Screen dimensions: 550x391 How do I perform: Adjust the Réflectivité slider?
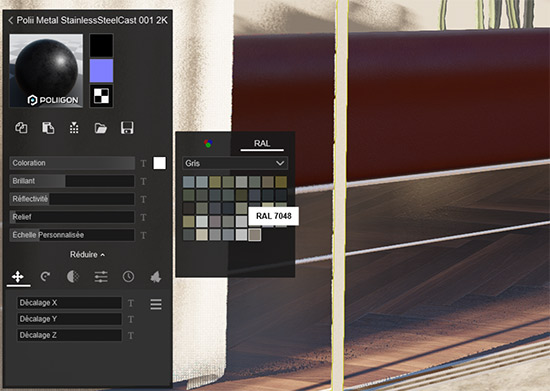click(x=72, y=199)
